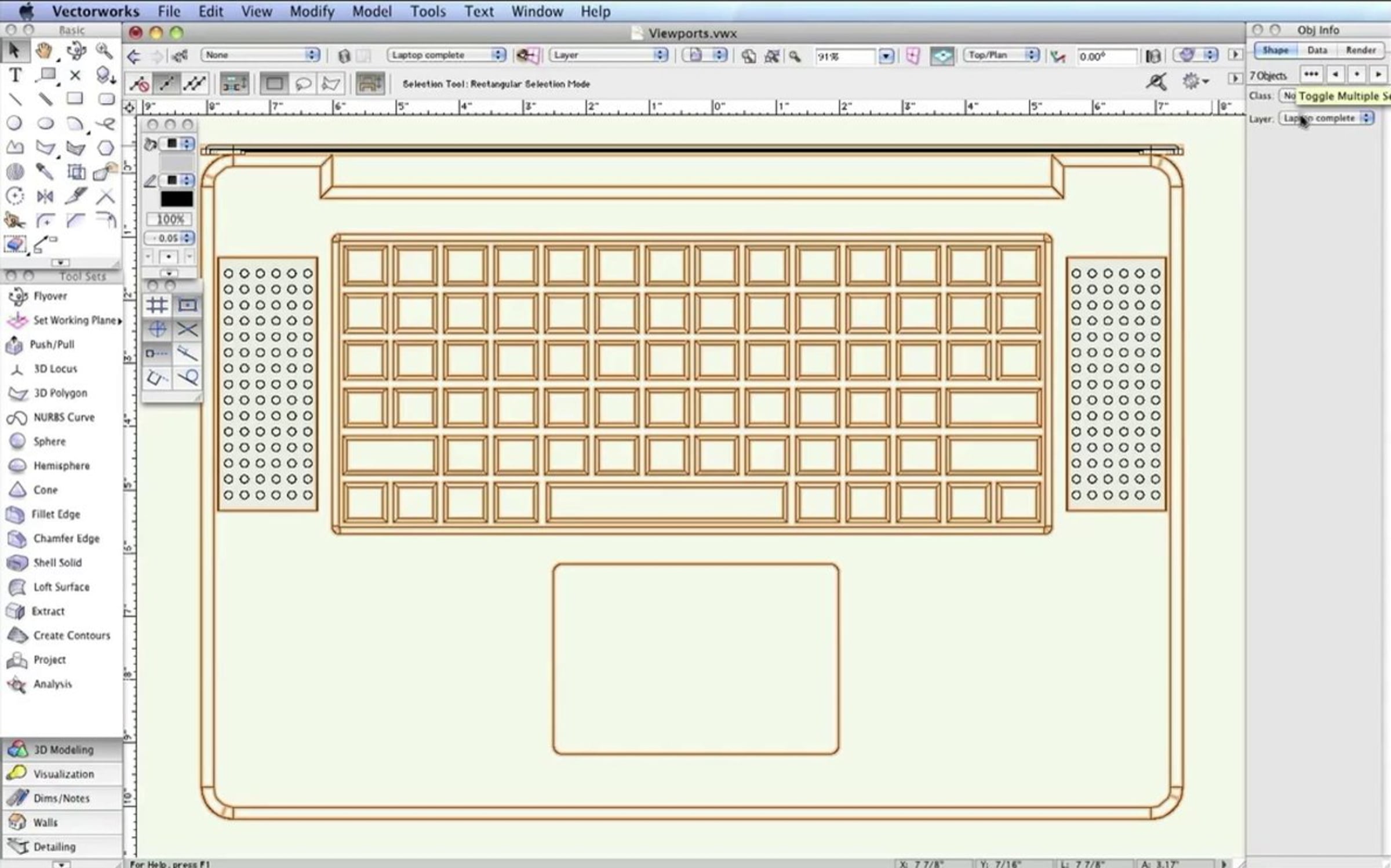The image size is (1391, 868).
Task: Toggle Snap to Object constraint
Action: (187, 305)
